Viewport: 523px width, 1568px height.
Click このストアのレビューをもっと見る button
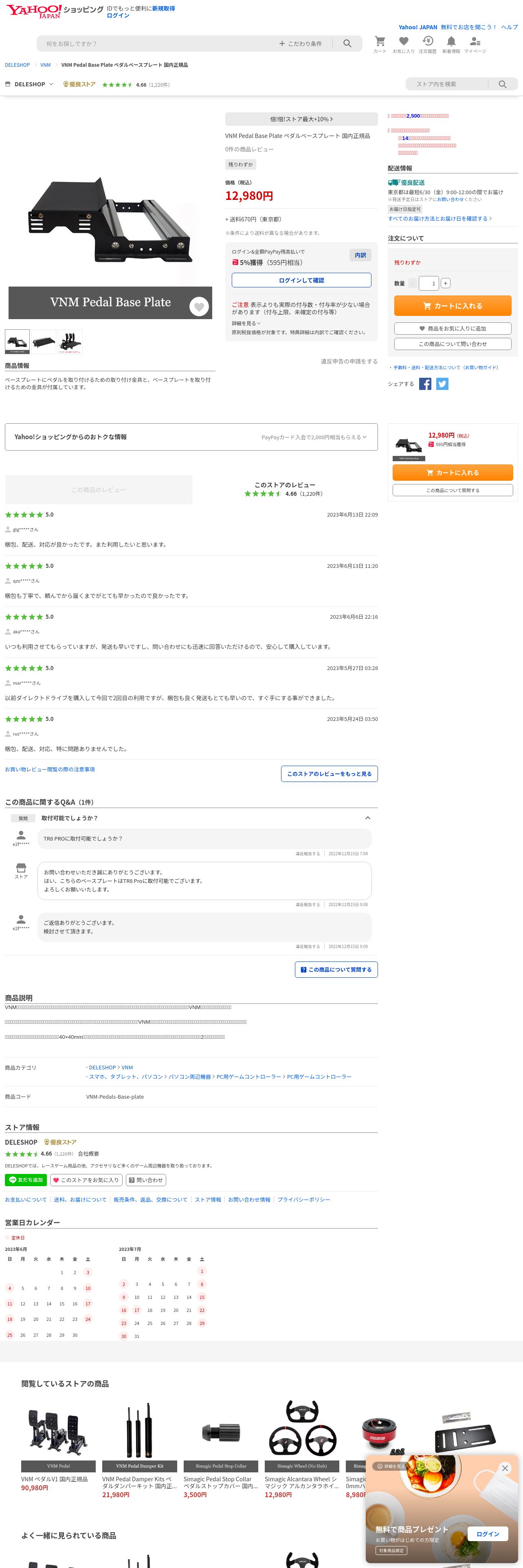pos(330,774)
